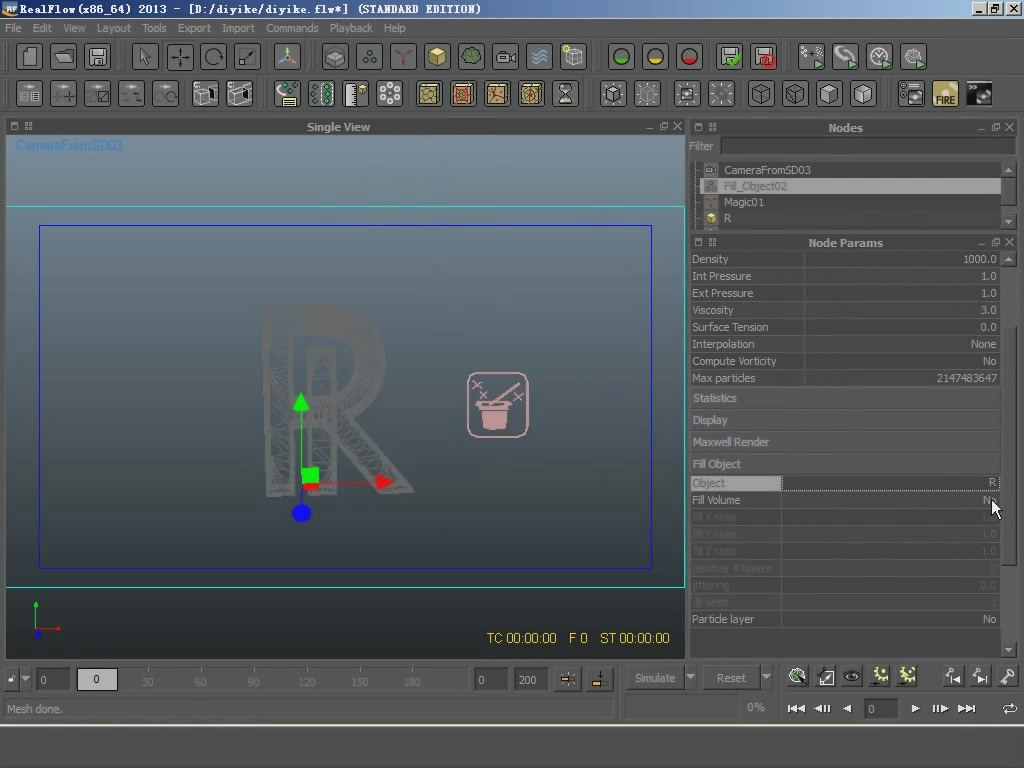1024x768 pixels.
Task: Click the hourglass icon in second toolbar
Action: [566, 94]
